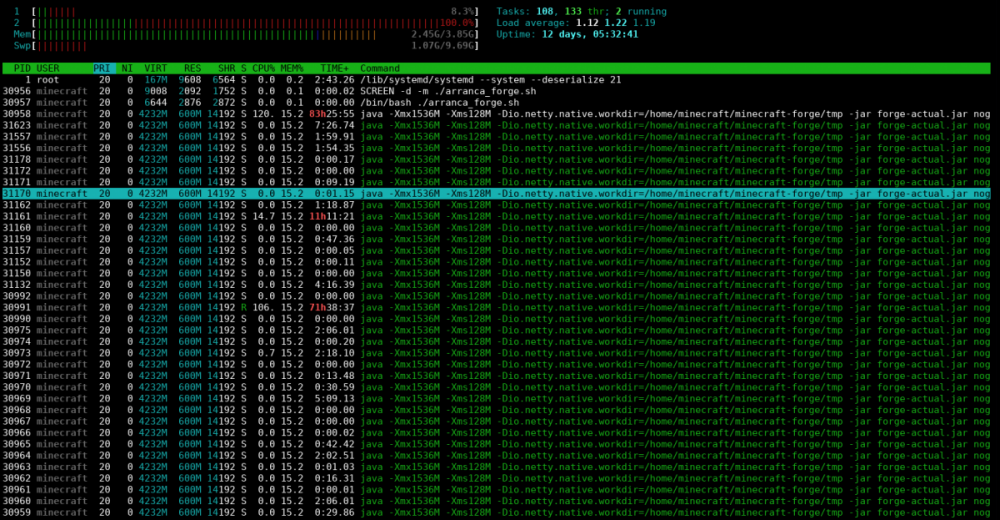Click the RES column header

[191, 68]
